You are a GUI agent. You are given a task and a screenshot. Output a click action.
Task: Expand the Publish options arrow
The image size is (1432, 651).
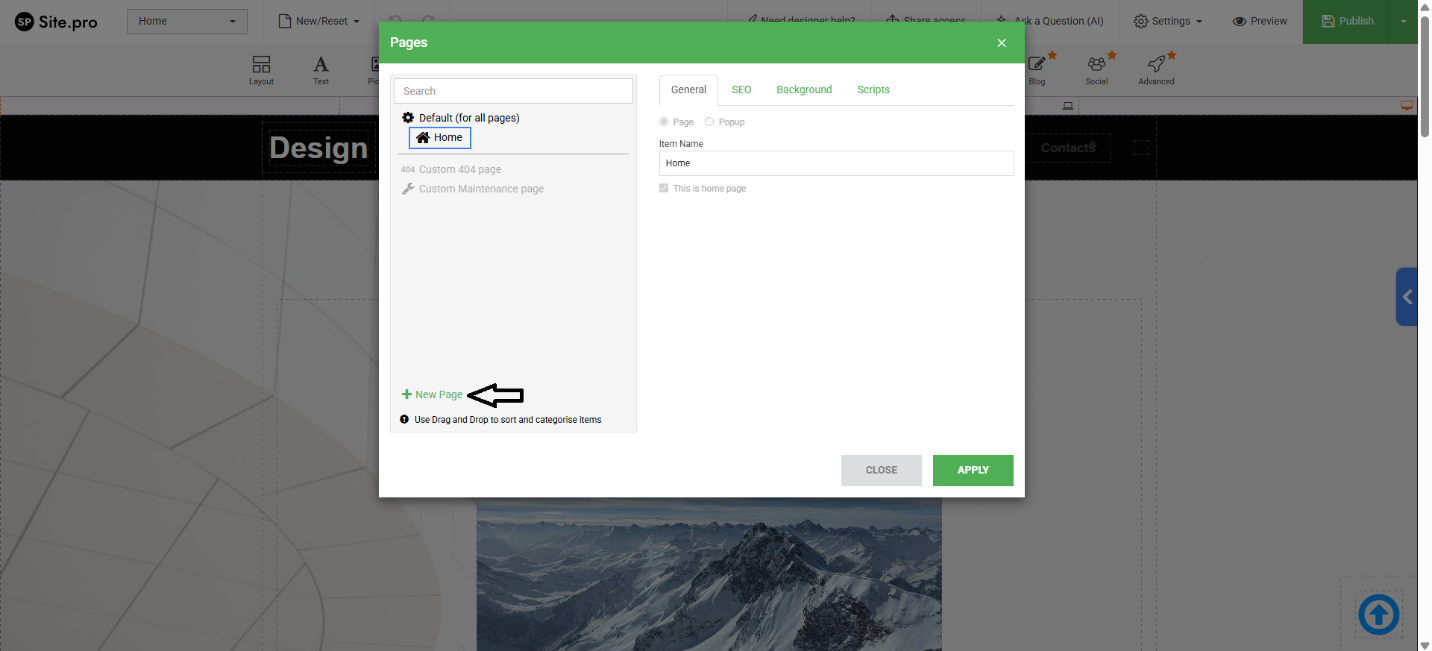1403,21
